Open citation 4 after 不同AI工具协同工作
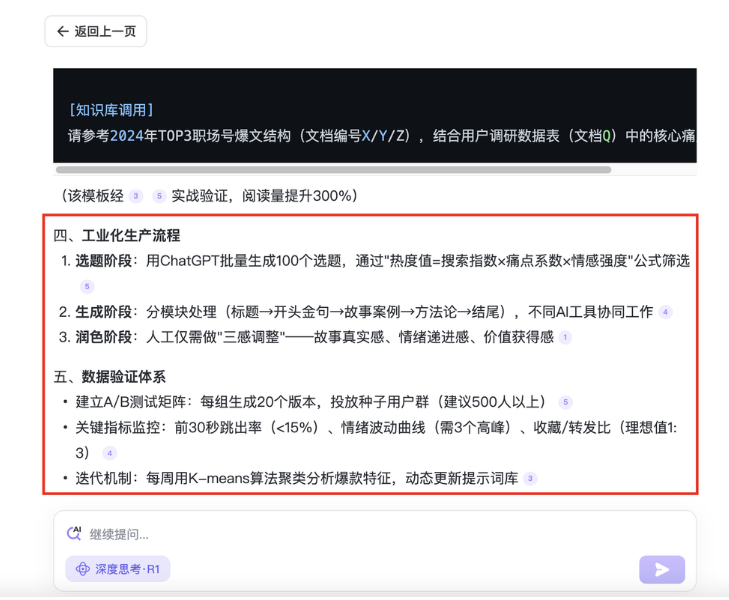This screenshot has width=729, height=600. 665,312
